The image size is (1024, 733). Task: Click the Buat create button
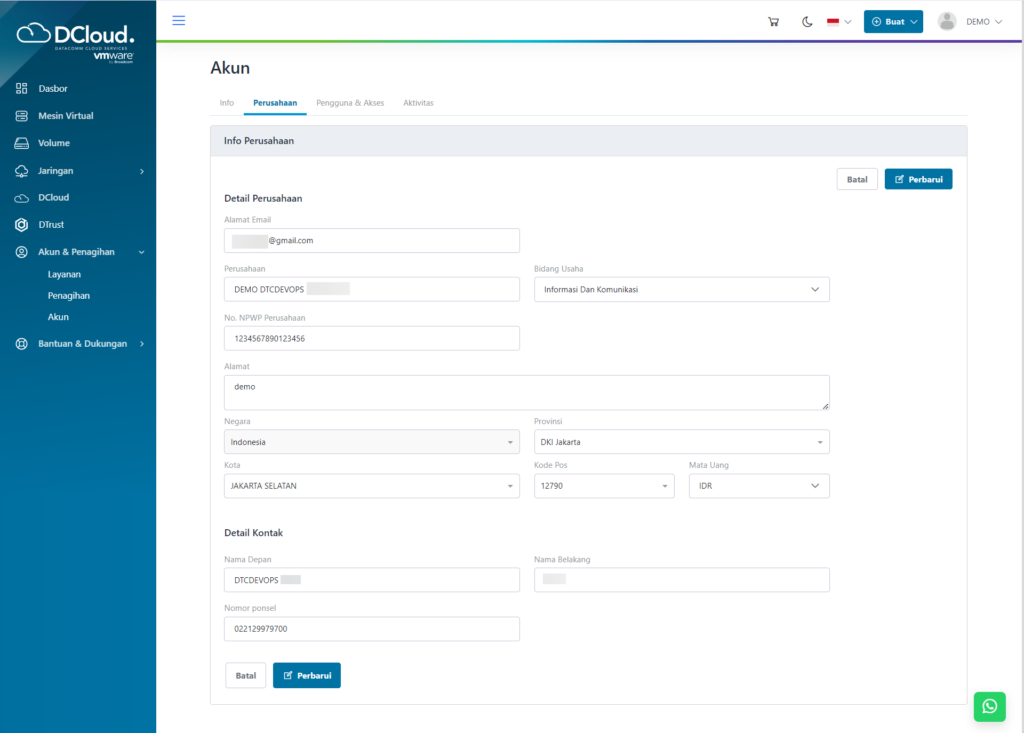[x=893, y=22]
